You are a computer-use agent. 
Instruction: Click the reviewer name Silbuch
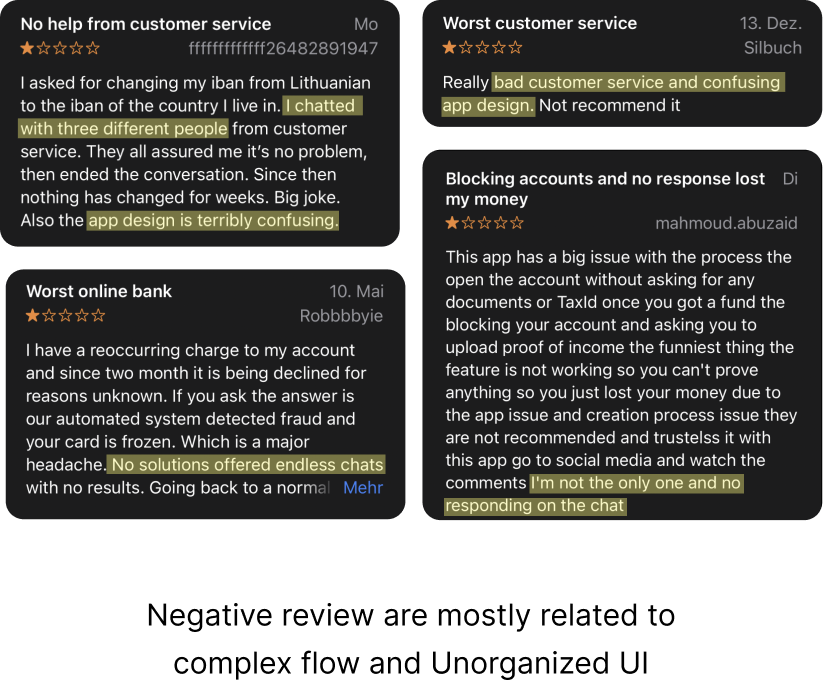pyautogui.click(x=772, y=47)
